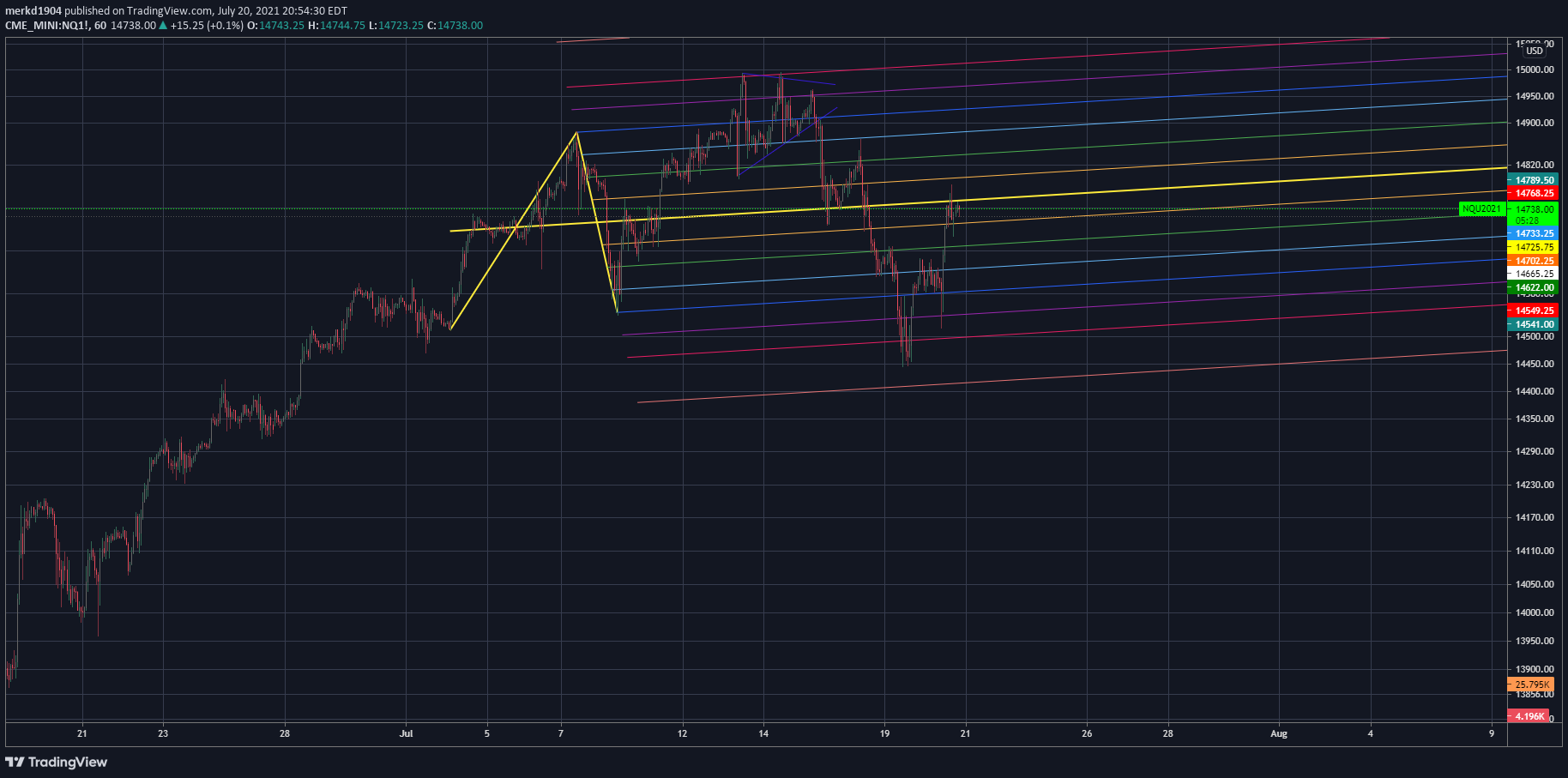Click the 25.795K orange volume label
The width and height of the screenshot is (1568, 778).
1530,685
